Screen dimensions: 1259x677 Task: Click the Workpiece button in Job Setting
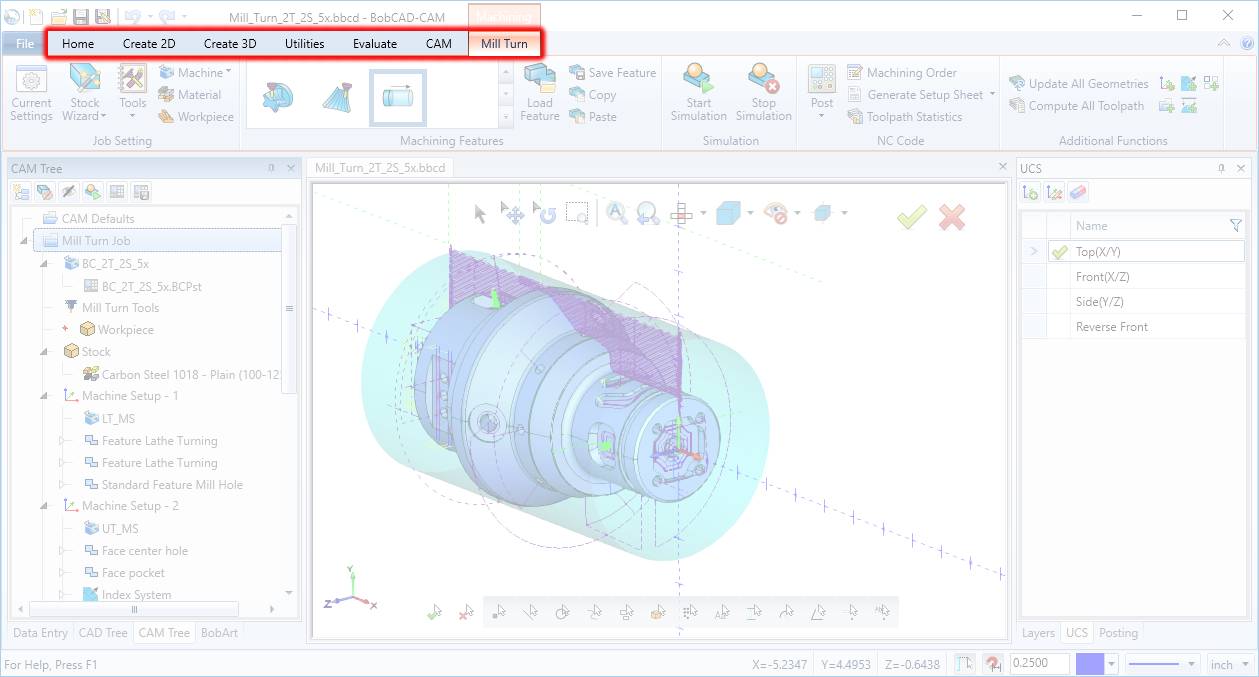[195, 117]
